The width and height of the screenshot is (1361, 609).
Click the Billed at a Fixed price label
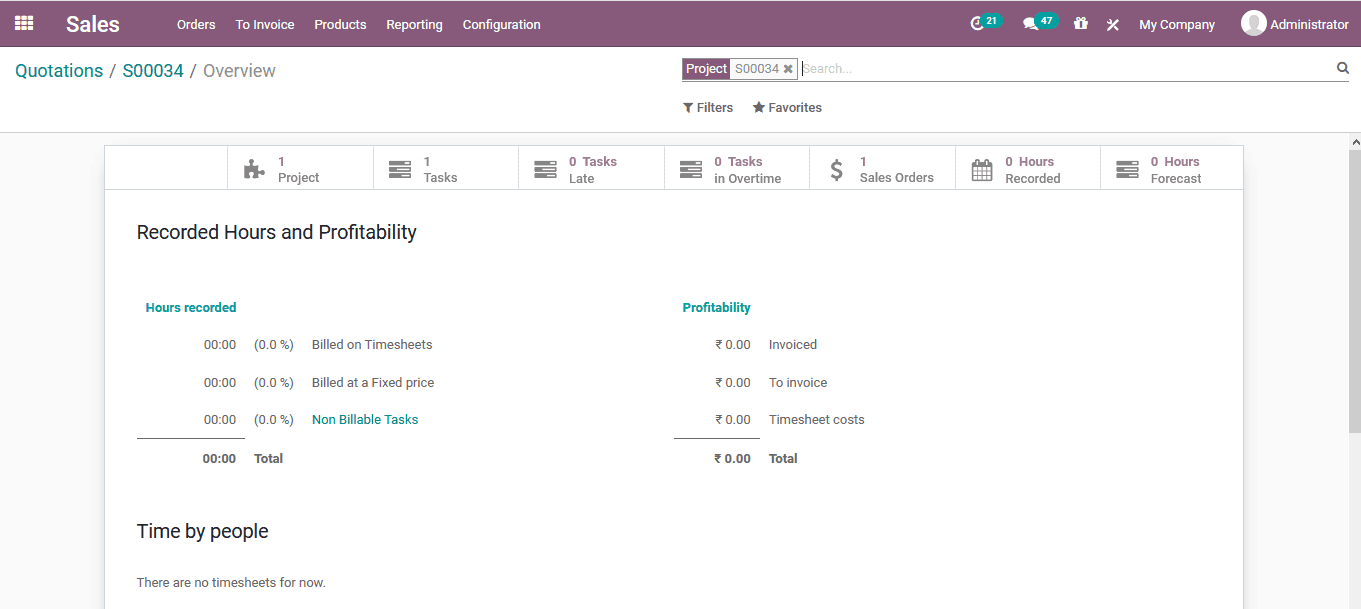click(373, 382)
